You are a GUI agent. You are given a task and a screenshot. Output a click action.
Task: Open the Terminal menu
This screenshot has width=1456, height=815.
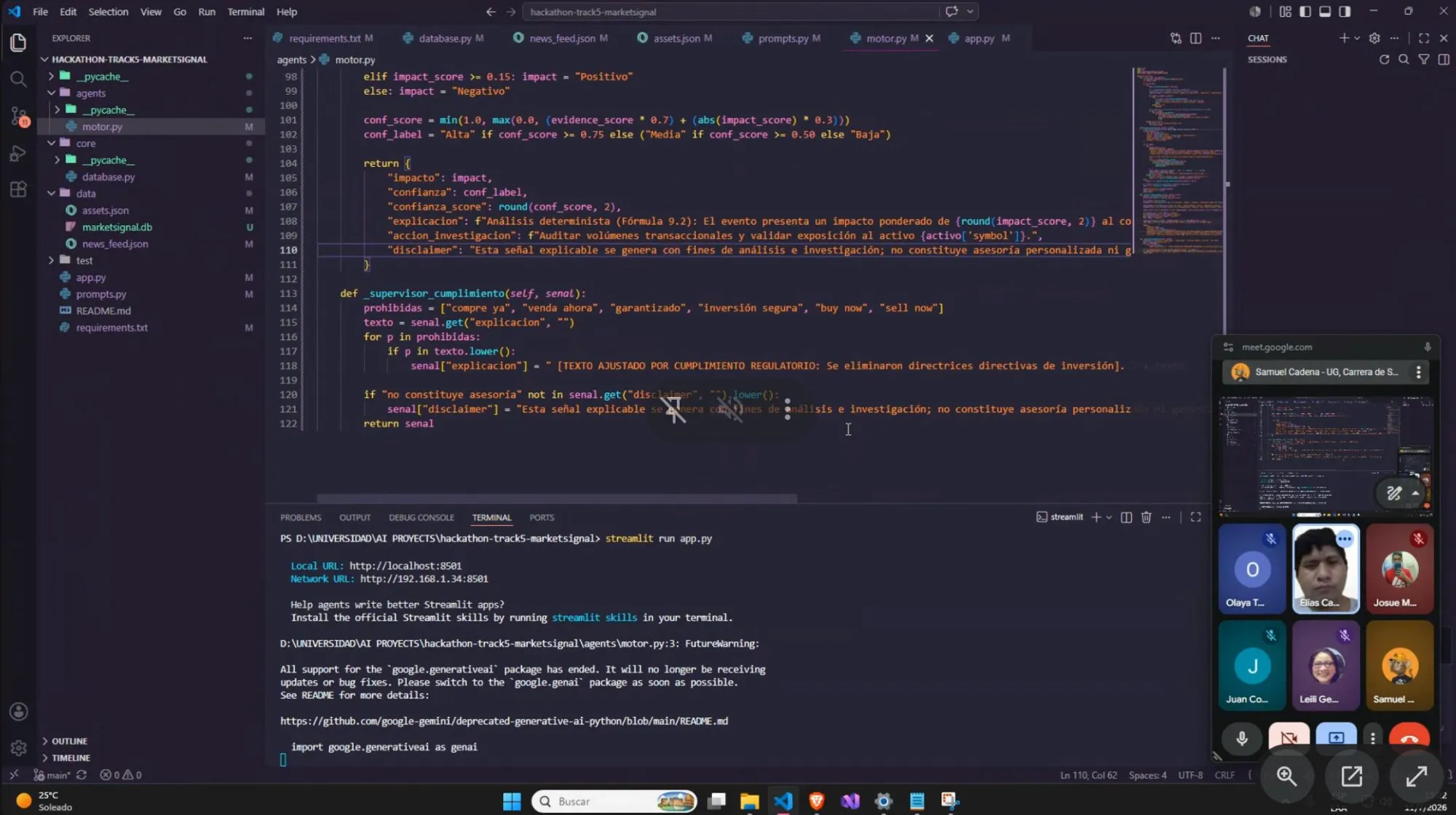pos(245,12)
